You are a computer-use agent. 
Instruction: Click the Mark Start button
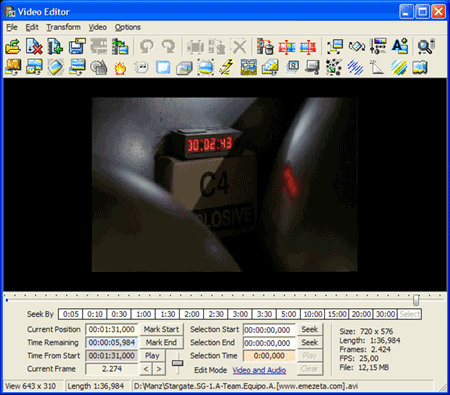coord(161,329)
